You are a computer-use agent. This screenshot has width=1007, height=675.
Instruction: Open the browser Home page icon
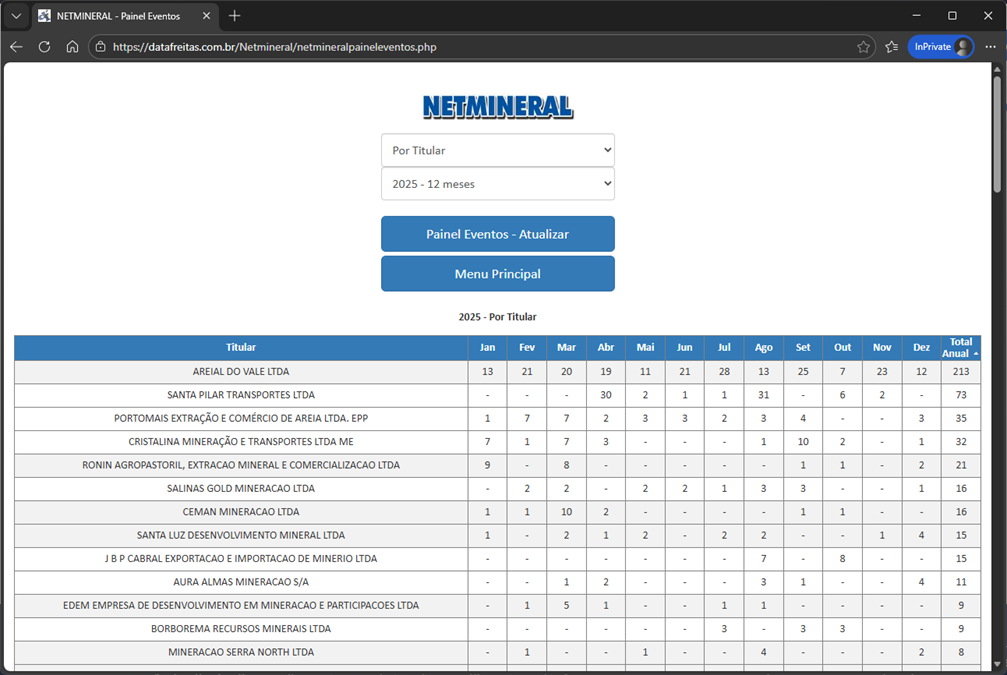tap(72, 46)
